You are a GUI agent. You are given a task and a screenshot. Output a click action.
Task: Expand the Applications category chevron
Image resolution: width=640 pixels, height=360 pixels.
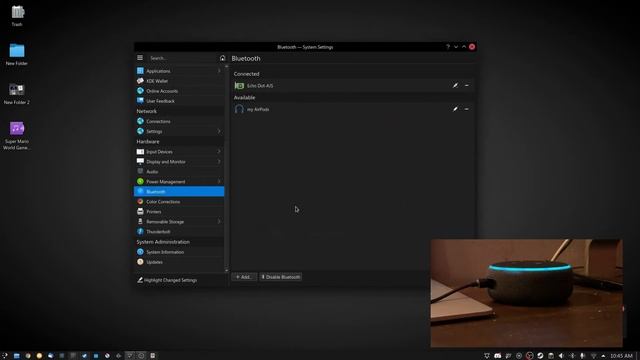click(219, 71)
